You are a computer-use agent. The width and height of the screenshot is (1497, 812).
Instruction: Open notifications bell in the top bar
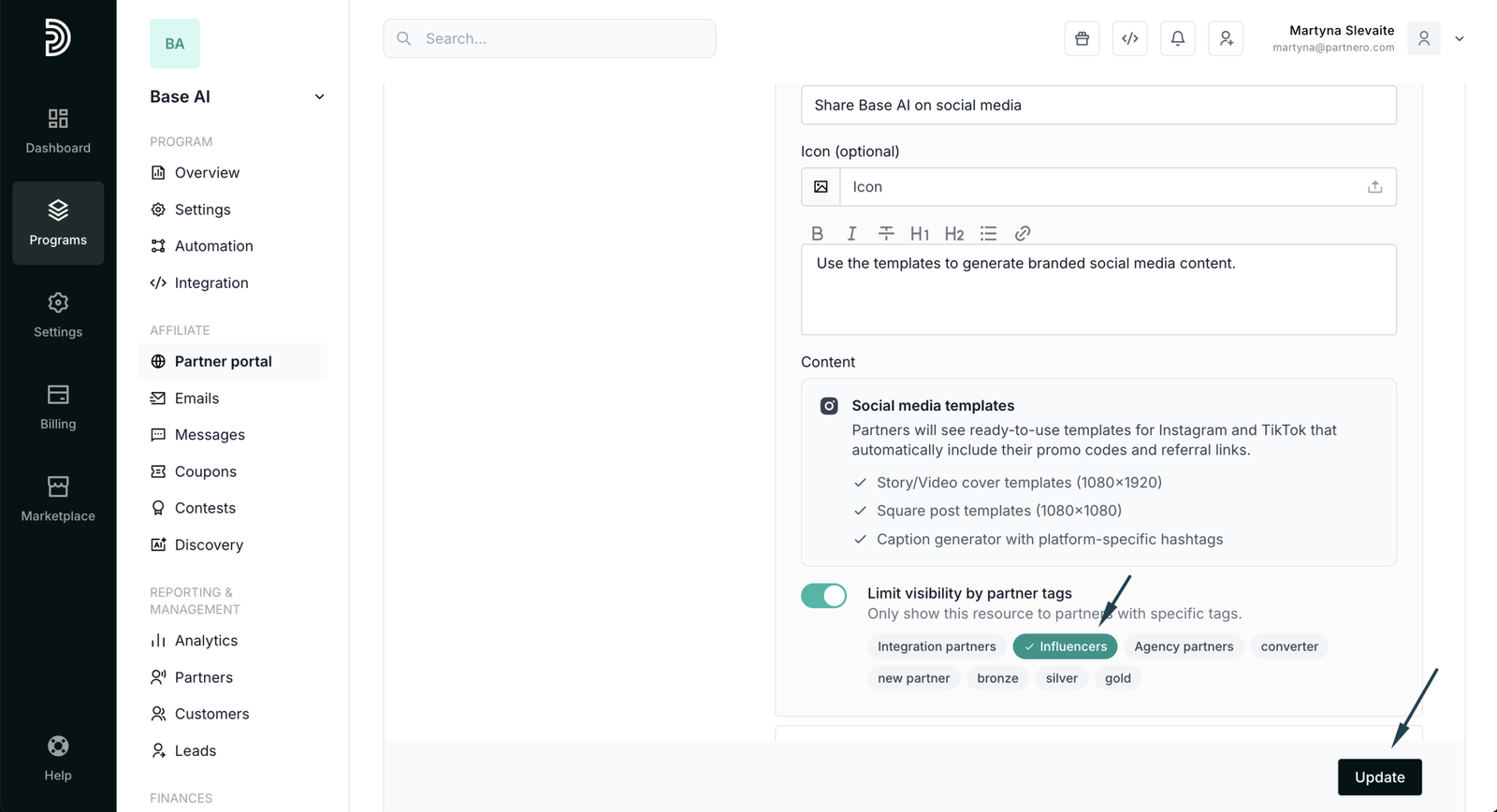[1177, 38]
